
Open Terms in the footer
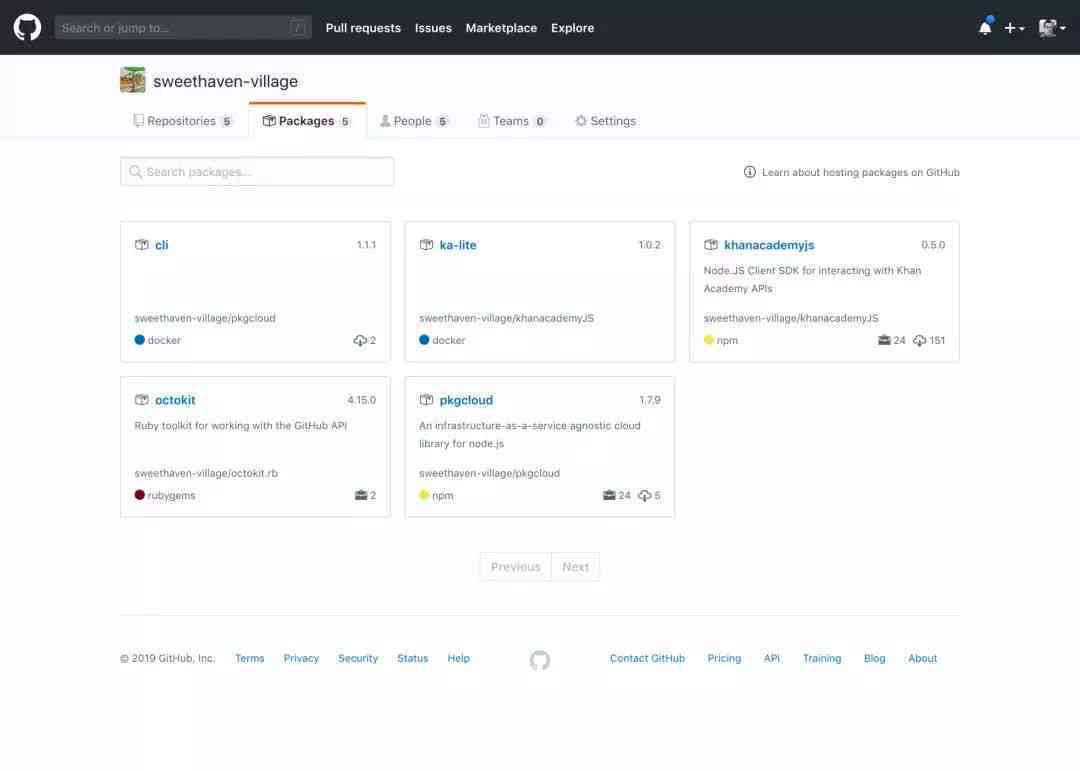(x=249, y=658)
